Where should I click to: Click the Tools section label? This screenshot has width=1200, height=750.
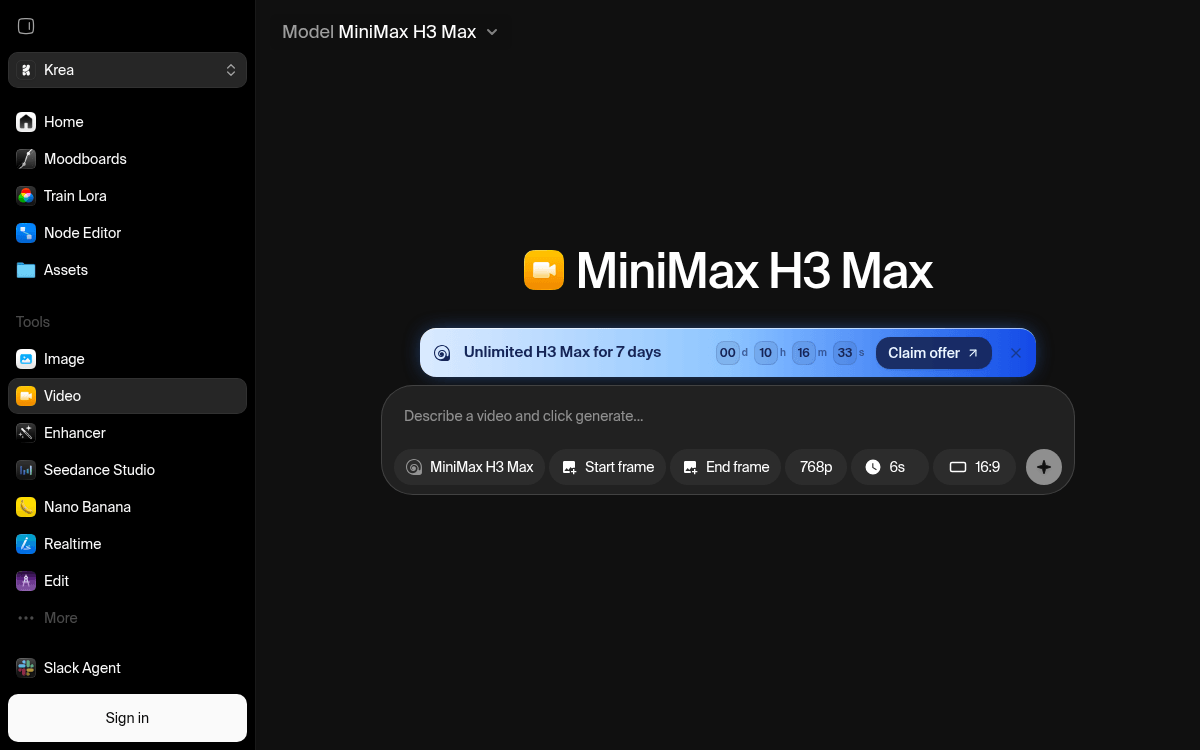click(x=33, y=322)
